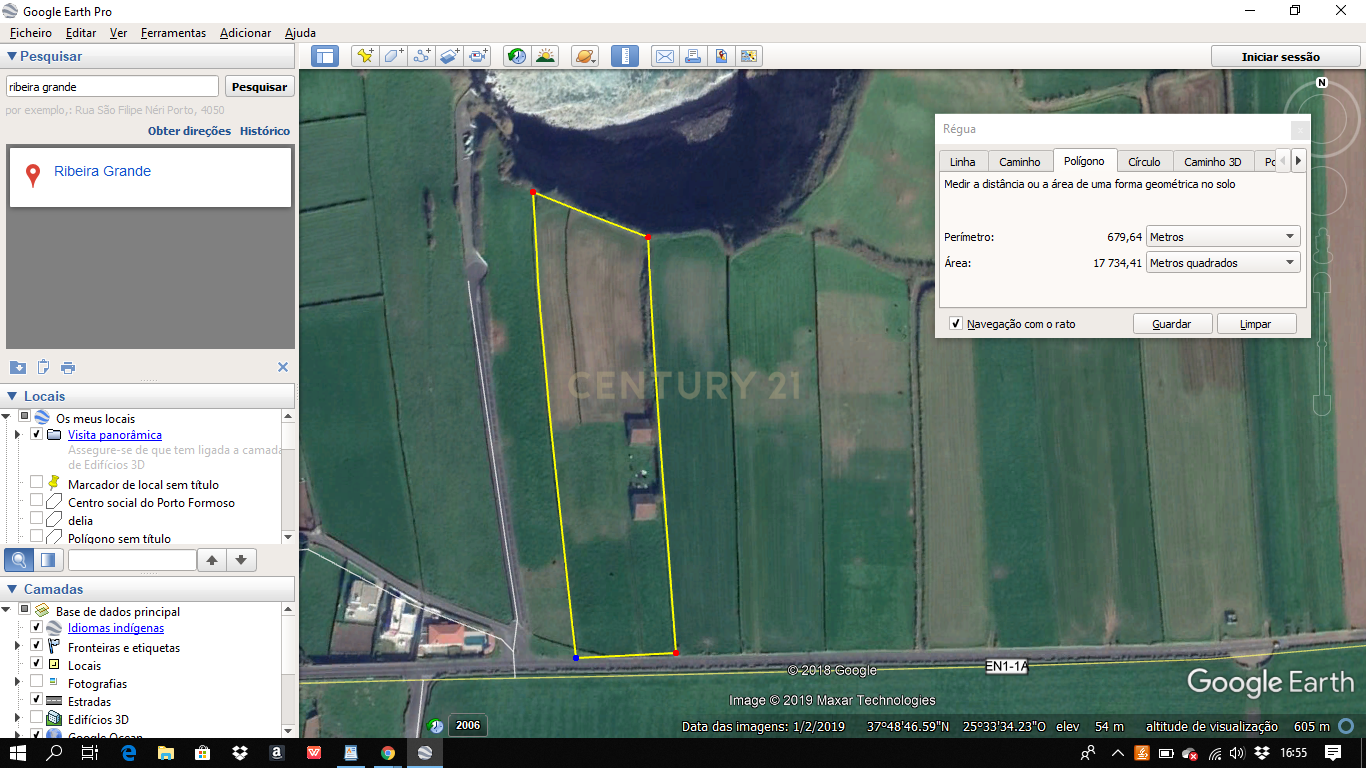The image size is (1366, 768).
Task: Uncheck Fronteiras e etiquetas layer
Action: pyautogui.click(x=37, y=646)
